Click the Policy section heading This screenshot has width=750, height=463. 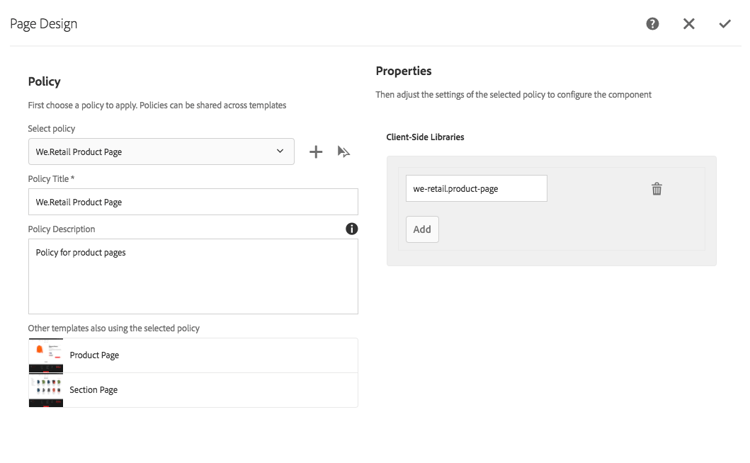44,82
